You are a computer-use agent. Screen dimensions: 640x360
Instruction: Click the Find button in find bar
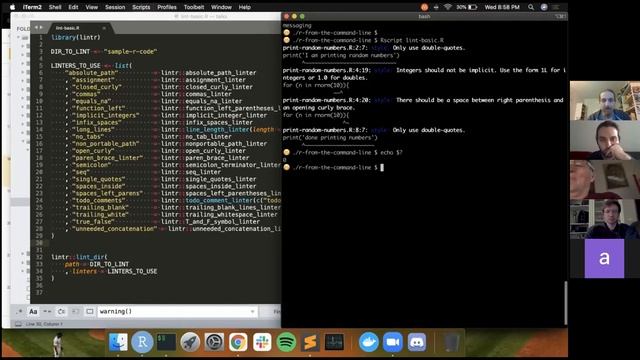coord(277,311)
